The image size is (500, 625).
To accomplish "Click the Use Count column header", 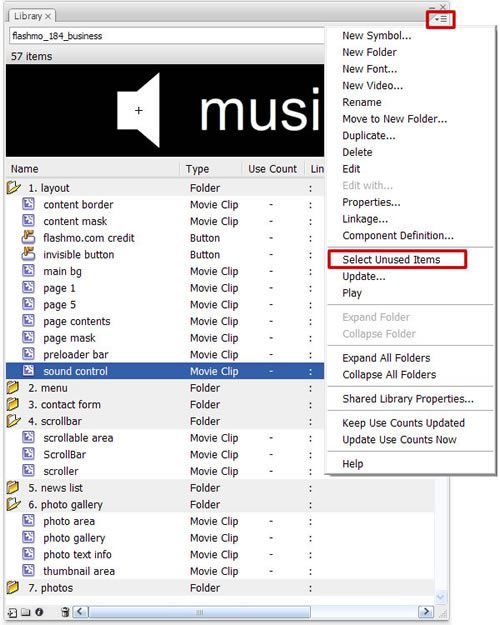I will [272, 169].
